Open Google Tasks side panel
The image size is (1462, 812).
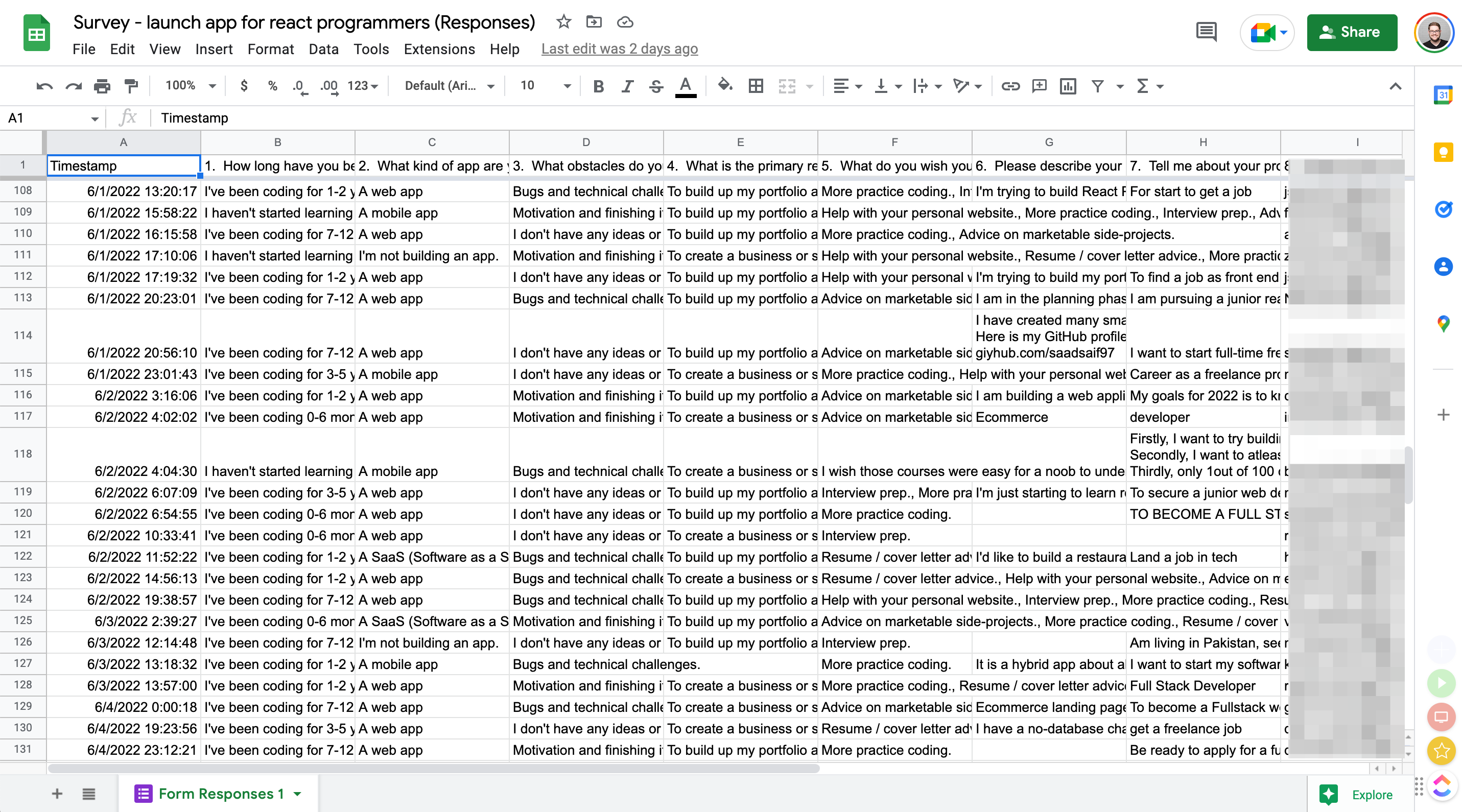[x=1443, y=209]
